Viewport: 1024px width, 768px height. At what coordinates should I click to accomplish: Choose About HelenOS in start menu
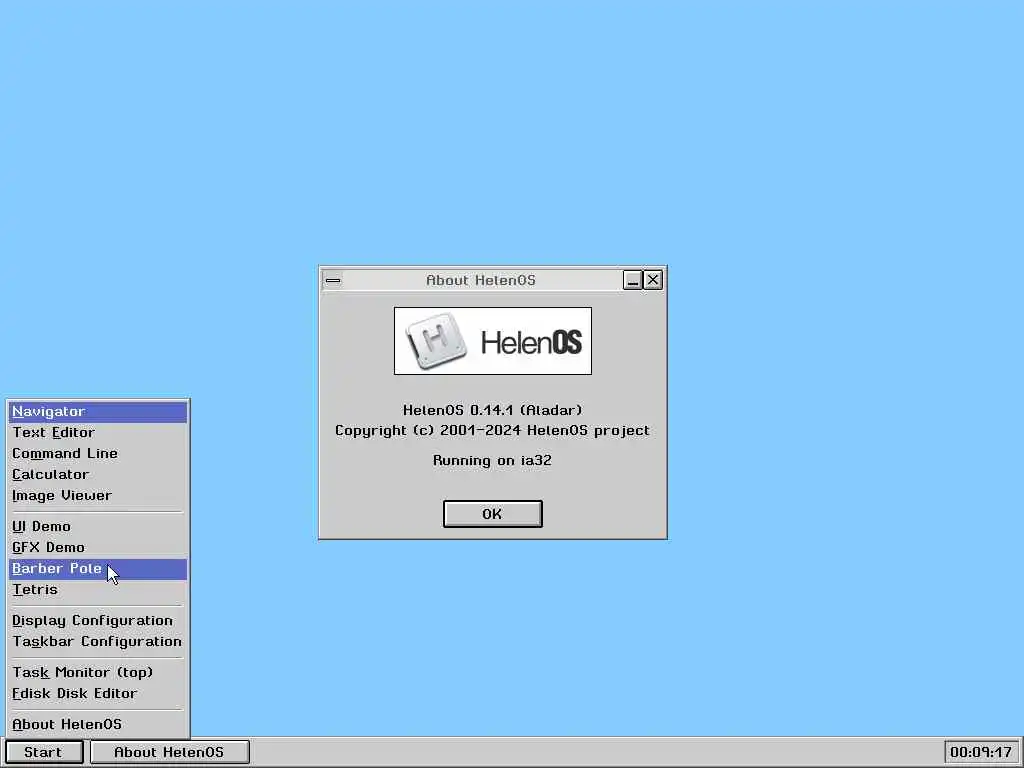(x=98, y=724)
